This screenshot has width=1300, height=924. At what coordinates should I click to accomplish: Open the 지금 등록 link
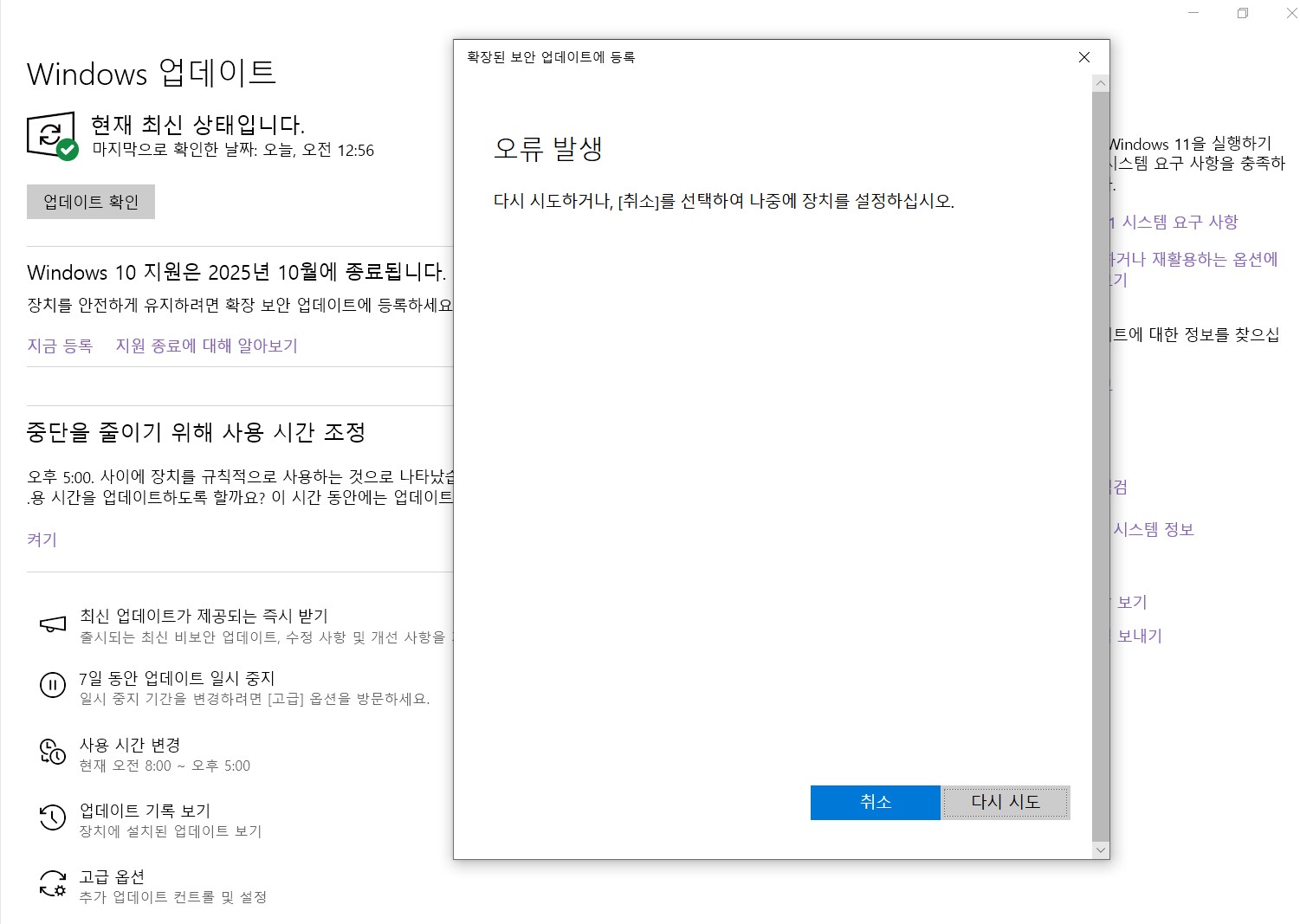(x=60, y=346)
